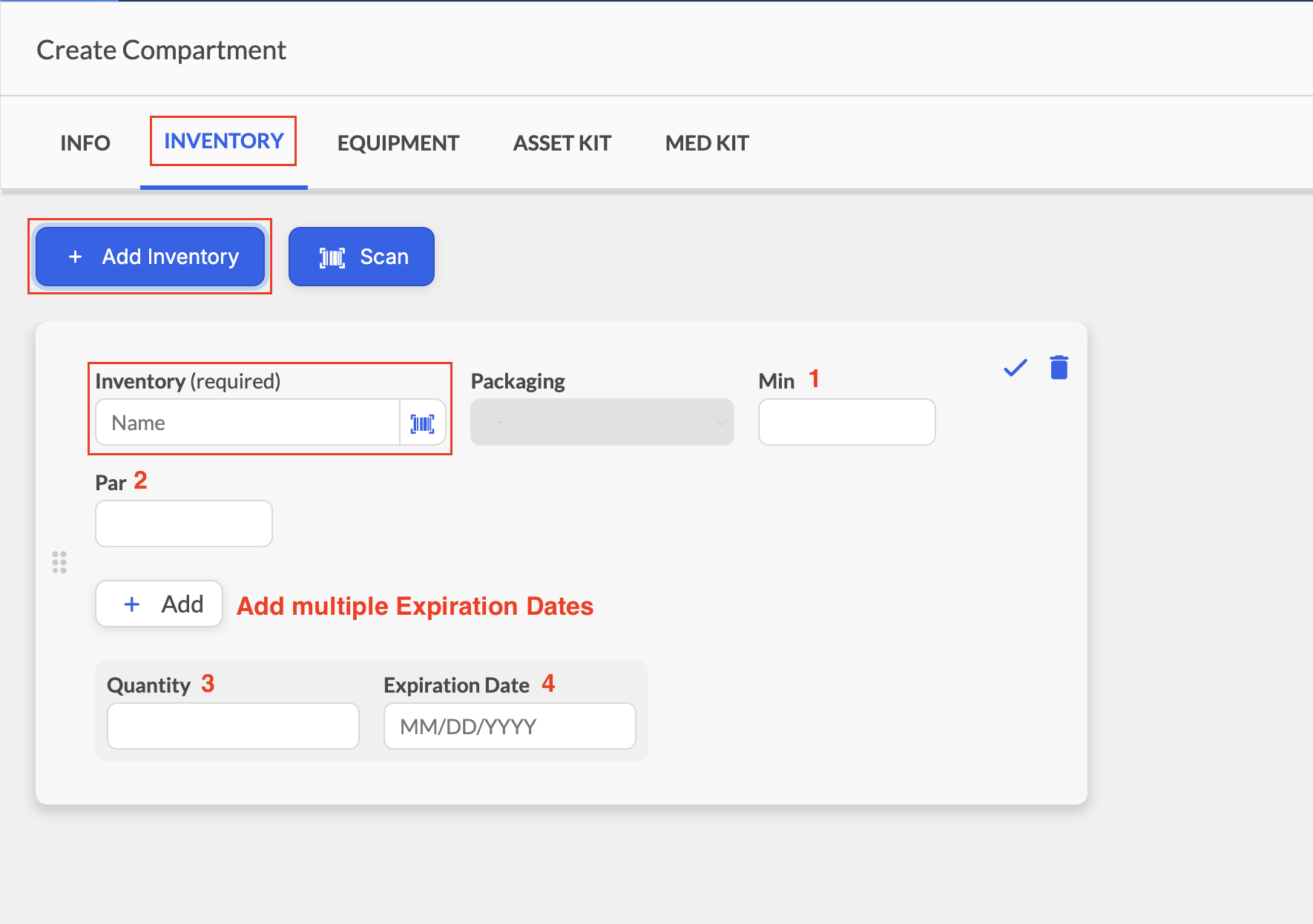Grab the drag handle dots icon
The image size is (1313, 924).
(59, 562)
